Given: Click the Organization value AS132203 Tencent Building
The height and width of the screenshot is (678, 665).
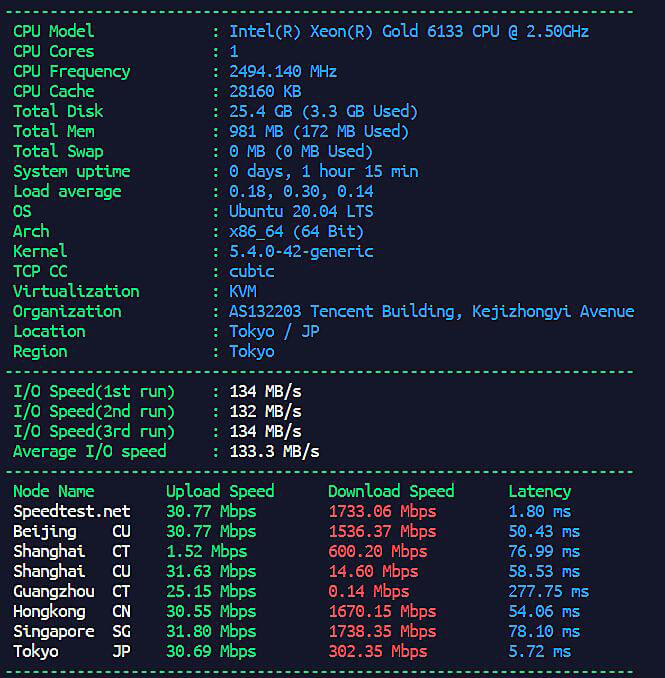Looking at the screenshot, I should click(432, 311).
